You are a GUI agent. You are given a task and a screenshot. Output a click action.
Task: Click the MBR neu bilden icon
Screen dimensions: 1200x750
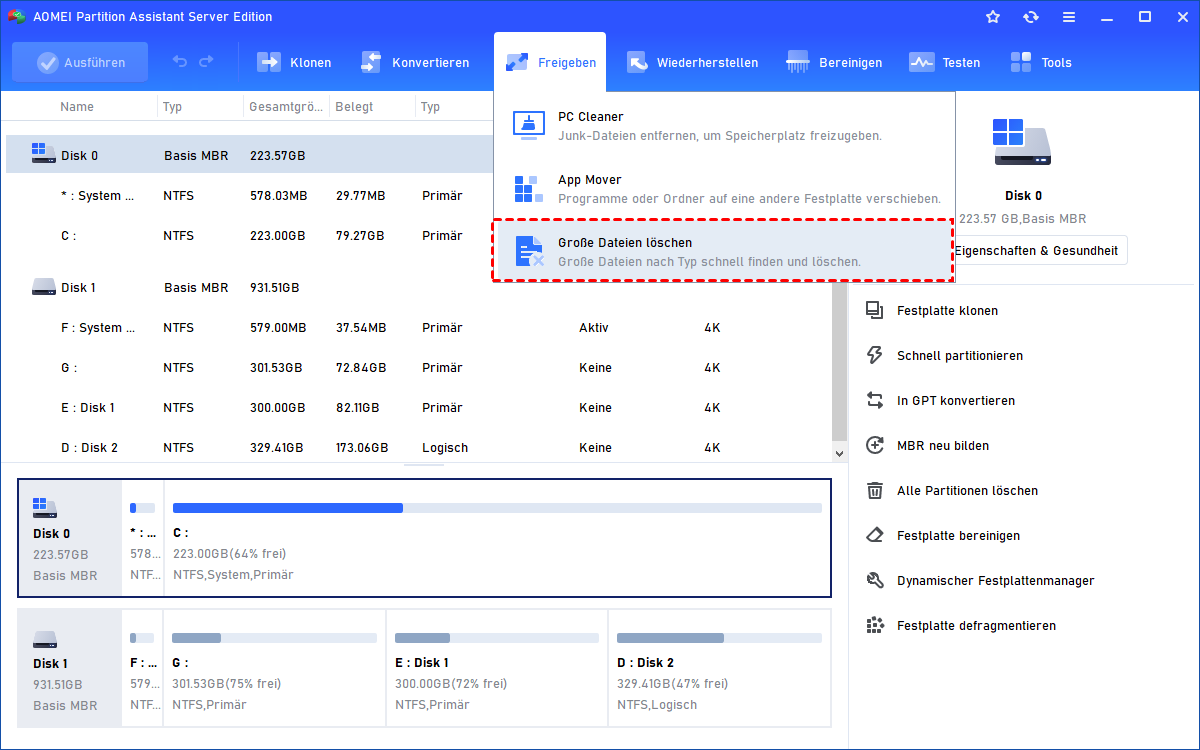click(875, 446)
